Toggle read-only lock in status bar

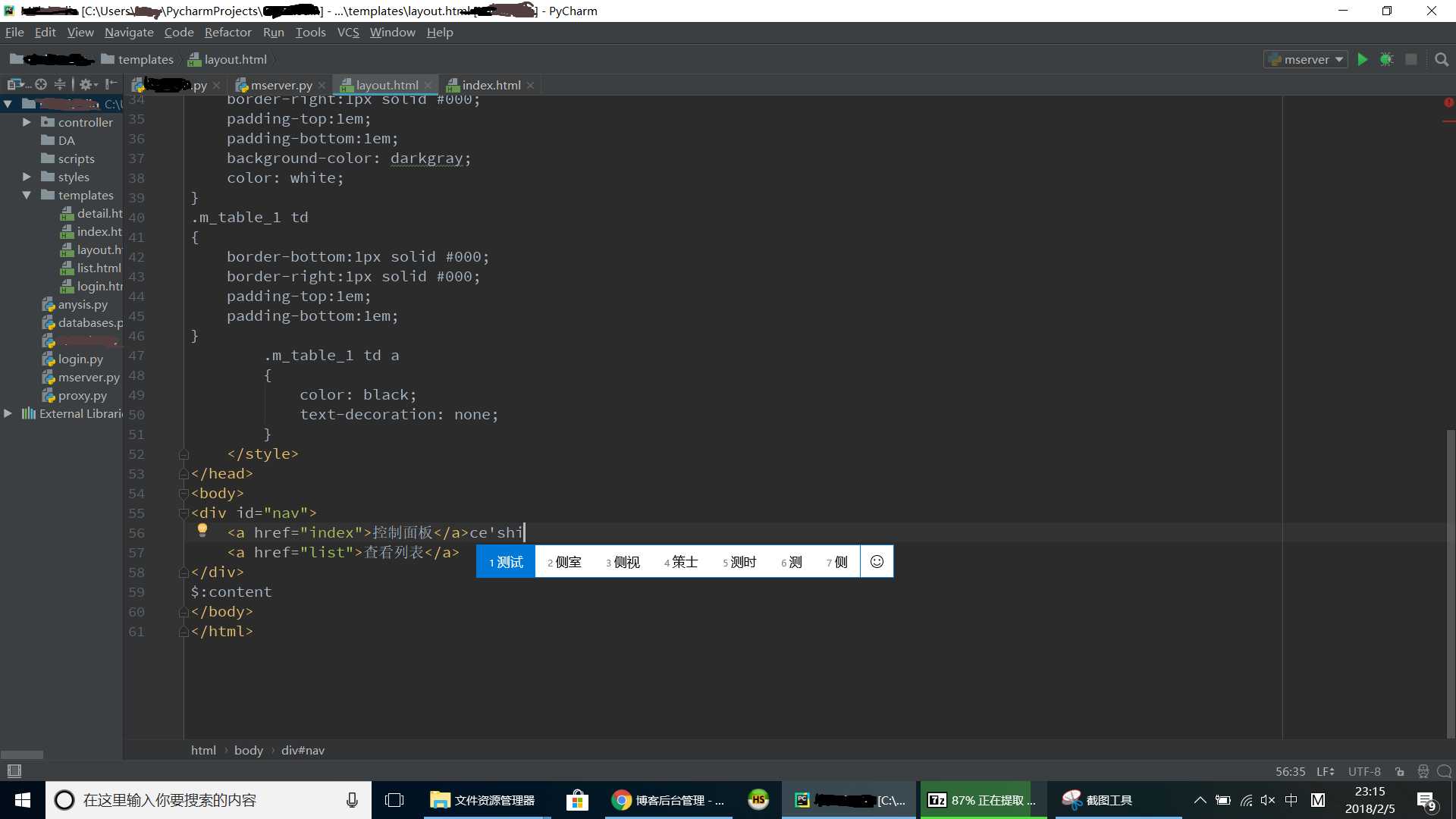1400,771
